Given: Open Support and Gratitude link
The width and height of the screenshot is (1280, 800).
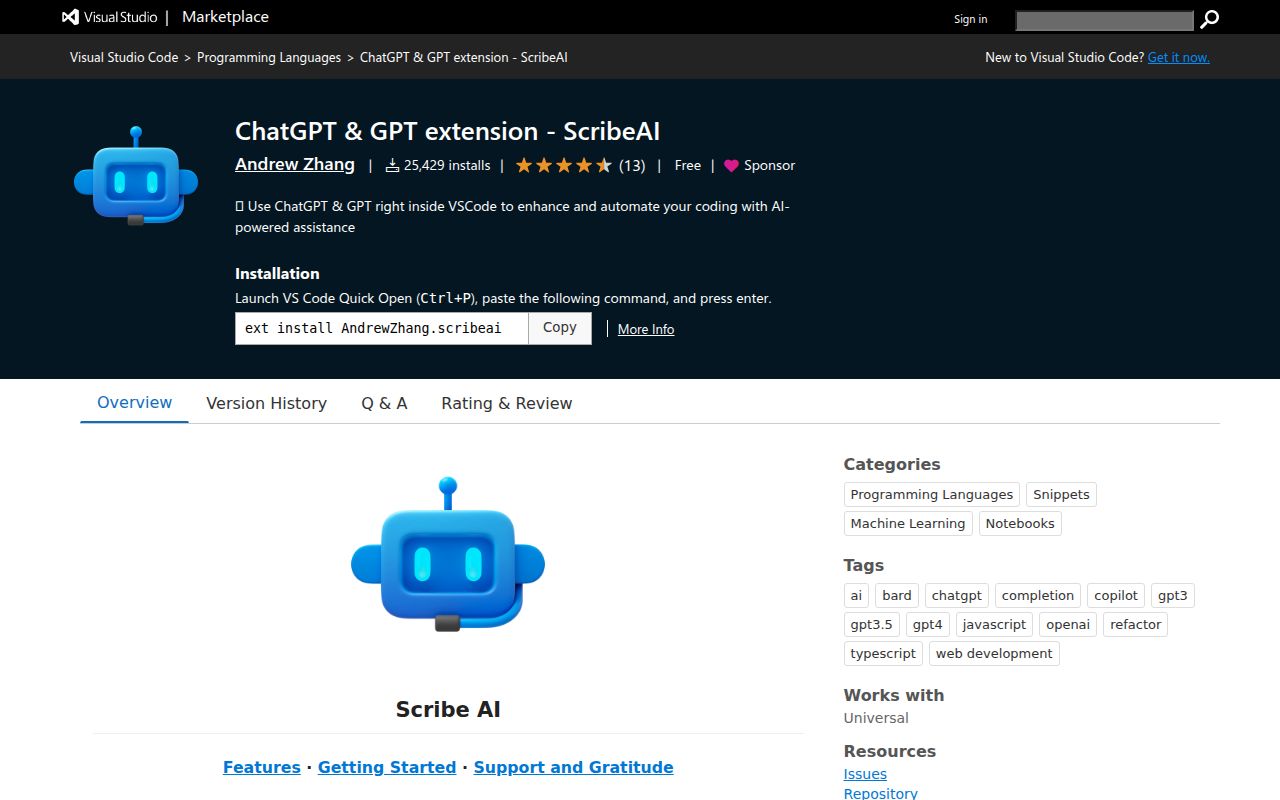Looking at the screenshot, I should coord(574,767).
